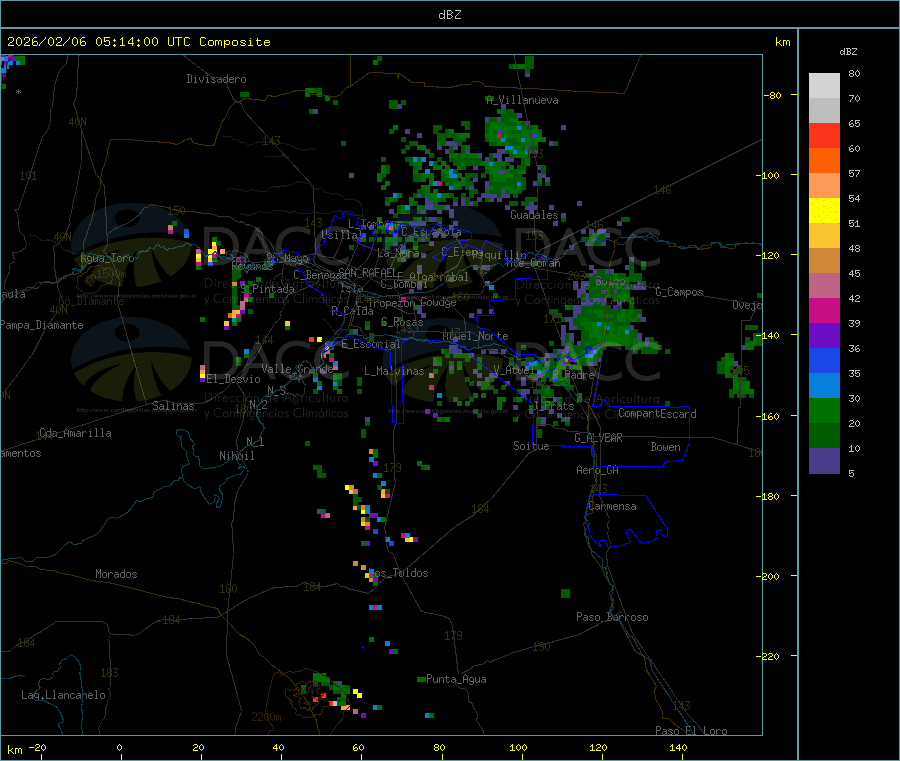Click the 'CompartEscard' map label

click(657, 414)
